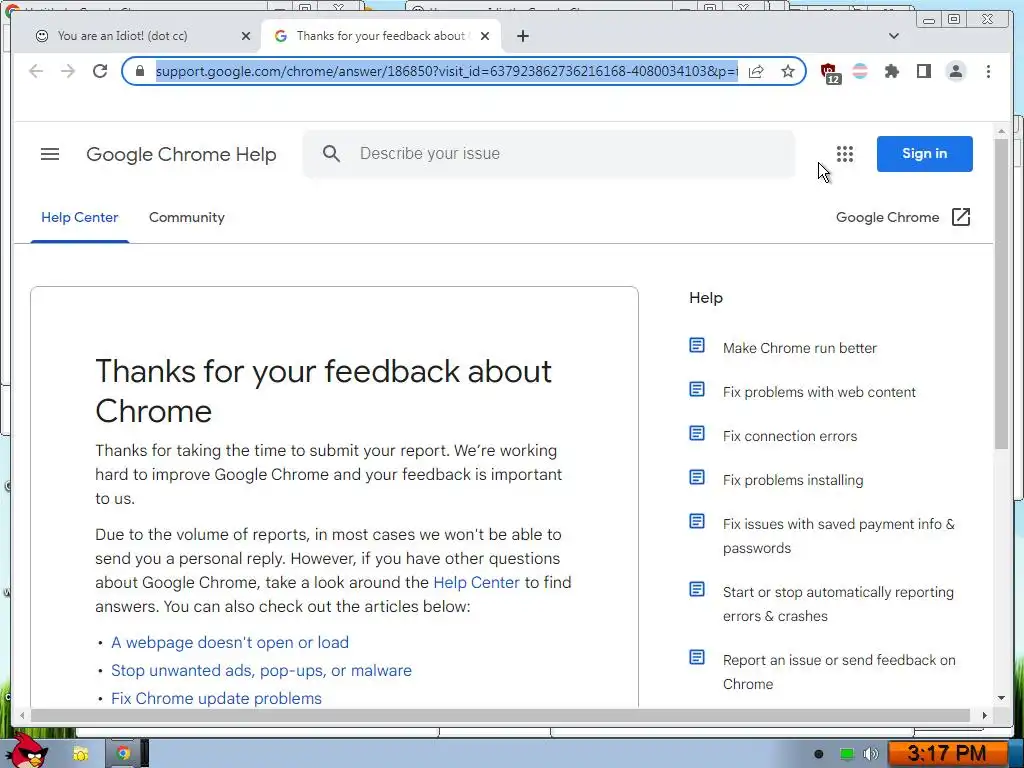1024x768 pixels.
Task: Click horizontal scrollbar right arrow
Action: click(984, 715)
